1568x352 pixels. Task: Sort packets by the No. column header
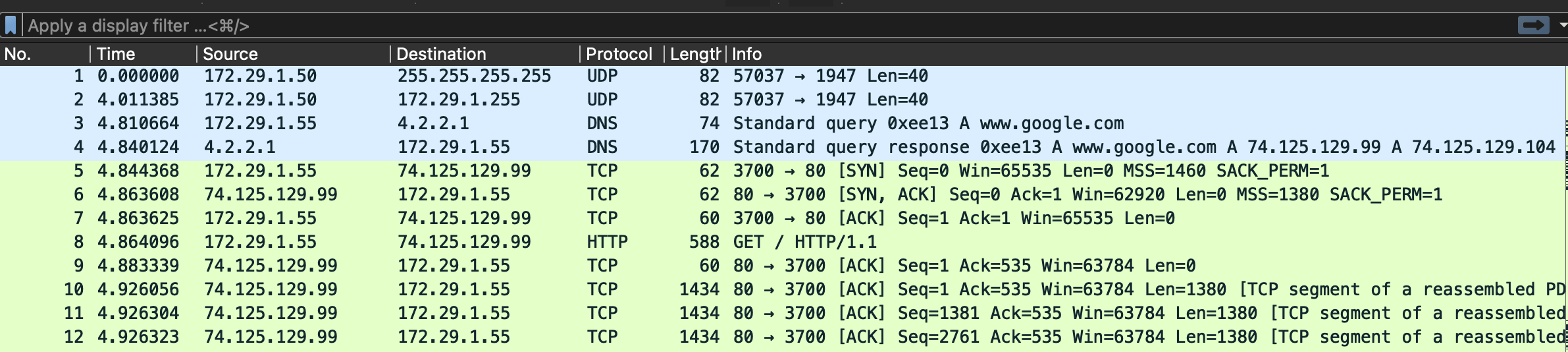coord(45,54)
